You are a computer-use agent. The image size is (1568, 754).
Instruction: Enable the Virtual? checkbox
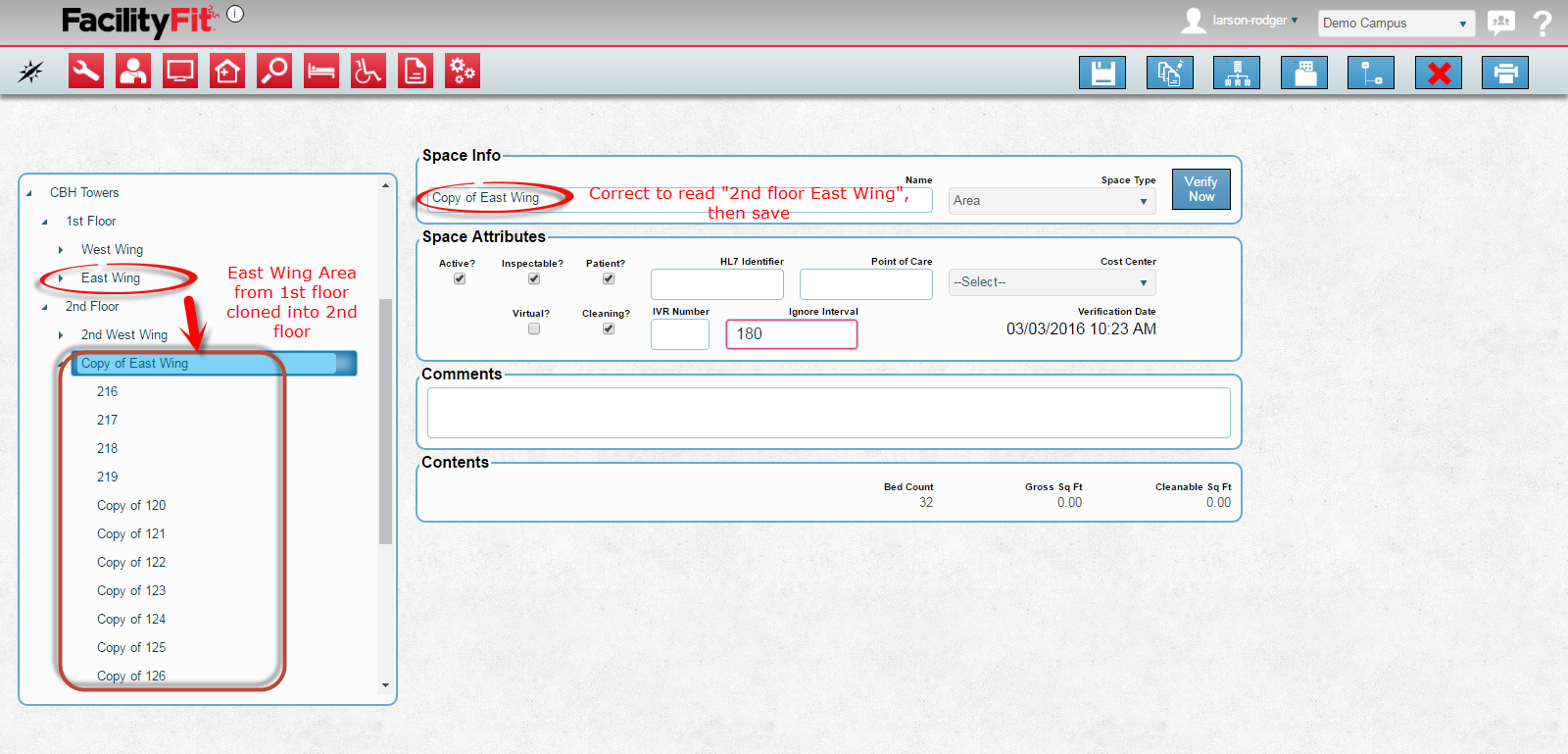(534, 329)
